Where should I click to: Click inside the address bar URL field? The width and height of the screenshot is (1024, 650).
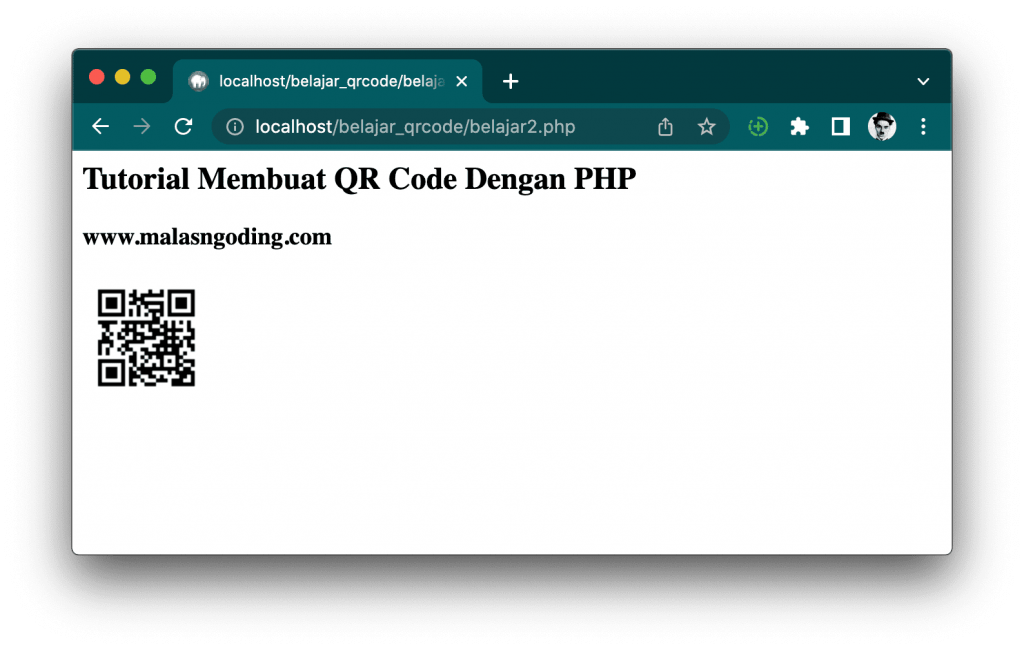(x=400, y=127)
